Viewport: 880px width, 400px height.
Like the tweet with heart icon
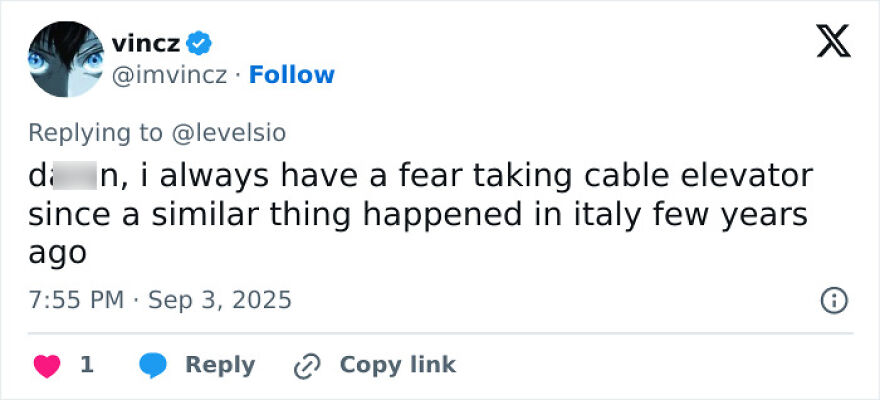47,365
